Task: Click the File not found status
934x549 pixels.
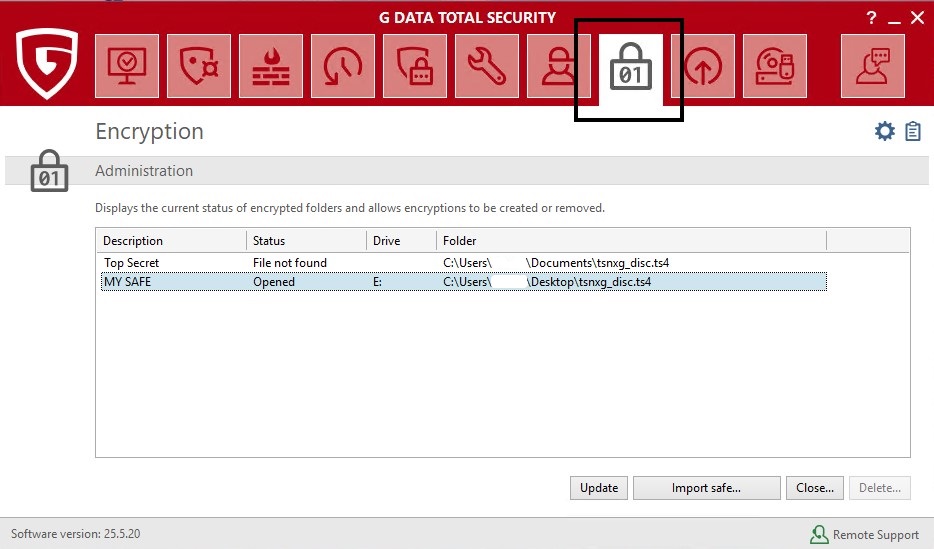Action: [289, 263]
